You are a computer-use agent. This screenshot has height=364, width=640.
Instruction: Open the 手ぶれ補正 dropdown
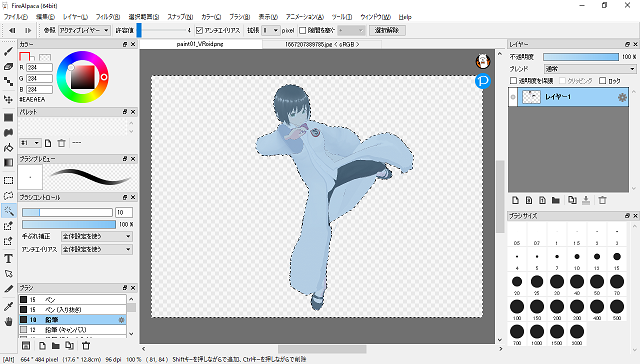pos(97,236)
